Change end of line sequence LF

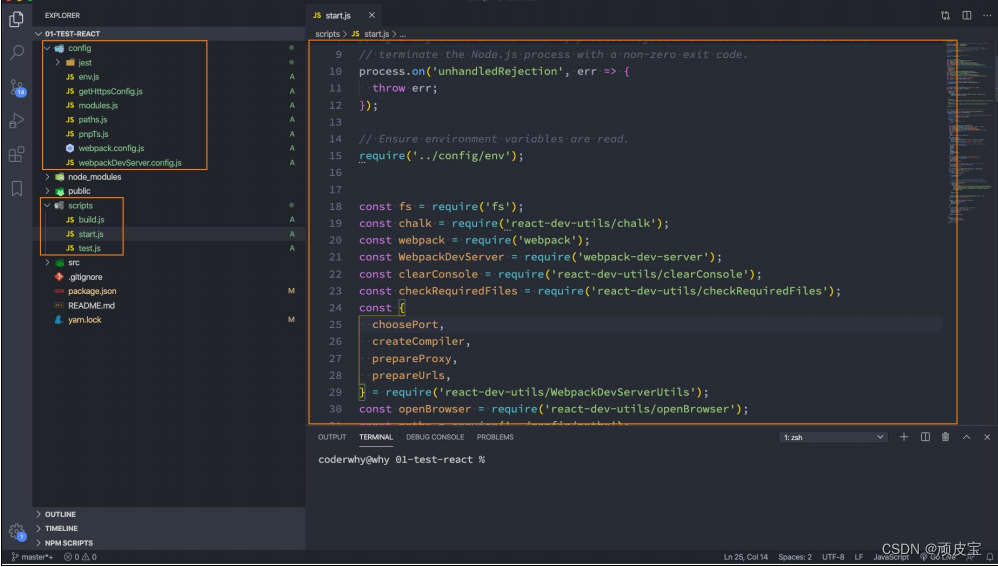coord(859,557)
